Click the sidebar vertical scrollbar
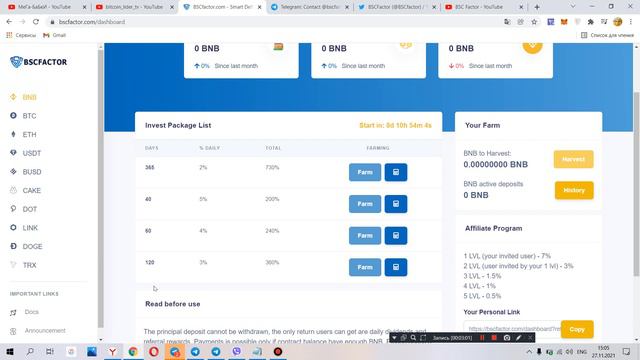 pos(100,188)
